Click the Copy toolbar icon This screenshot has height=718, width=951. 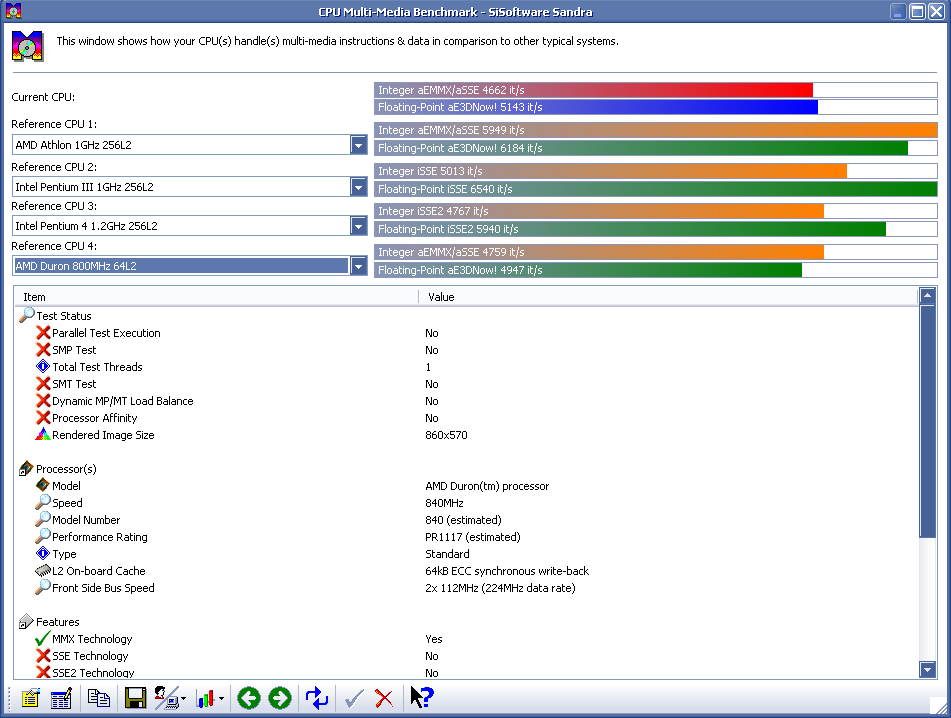coord(98,698)
